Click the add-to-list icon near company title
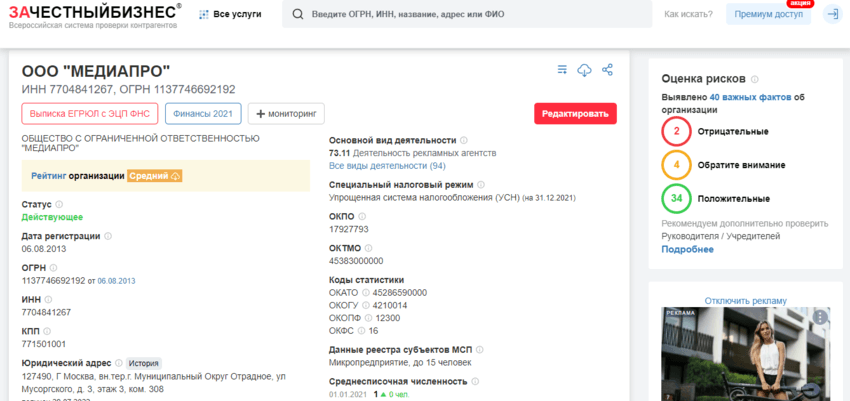The image size is (850, 401). tap(563, 69)
